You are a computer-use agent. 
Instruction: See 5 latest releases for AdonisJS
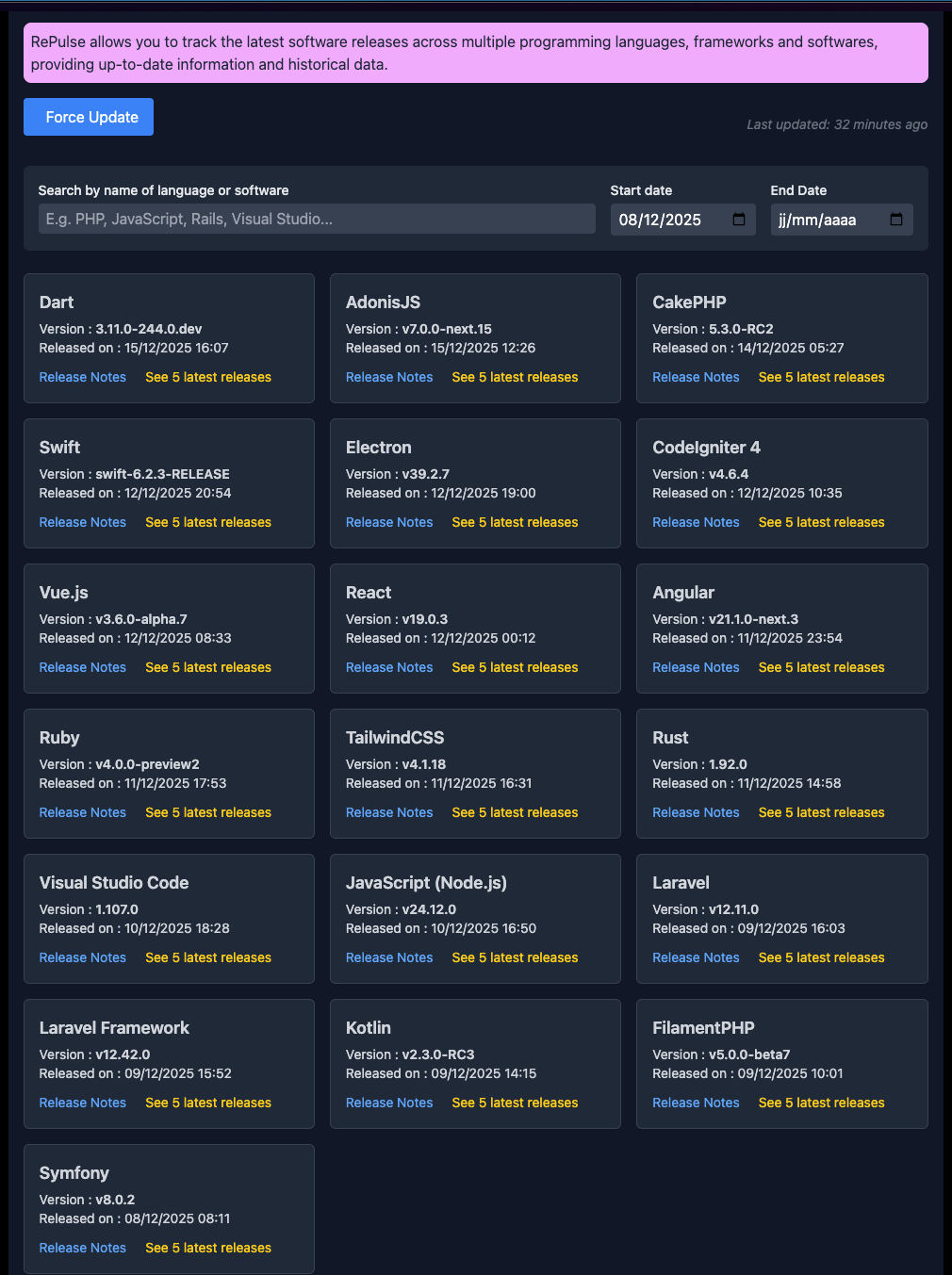tap(515, 377)
